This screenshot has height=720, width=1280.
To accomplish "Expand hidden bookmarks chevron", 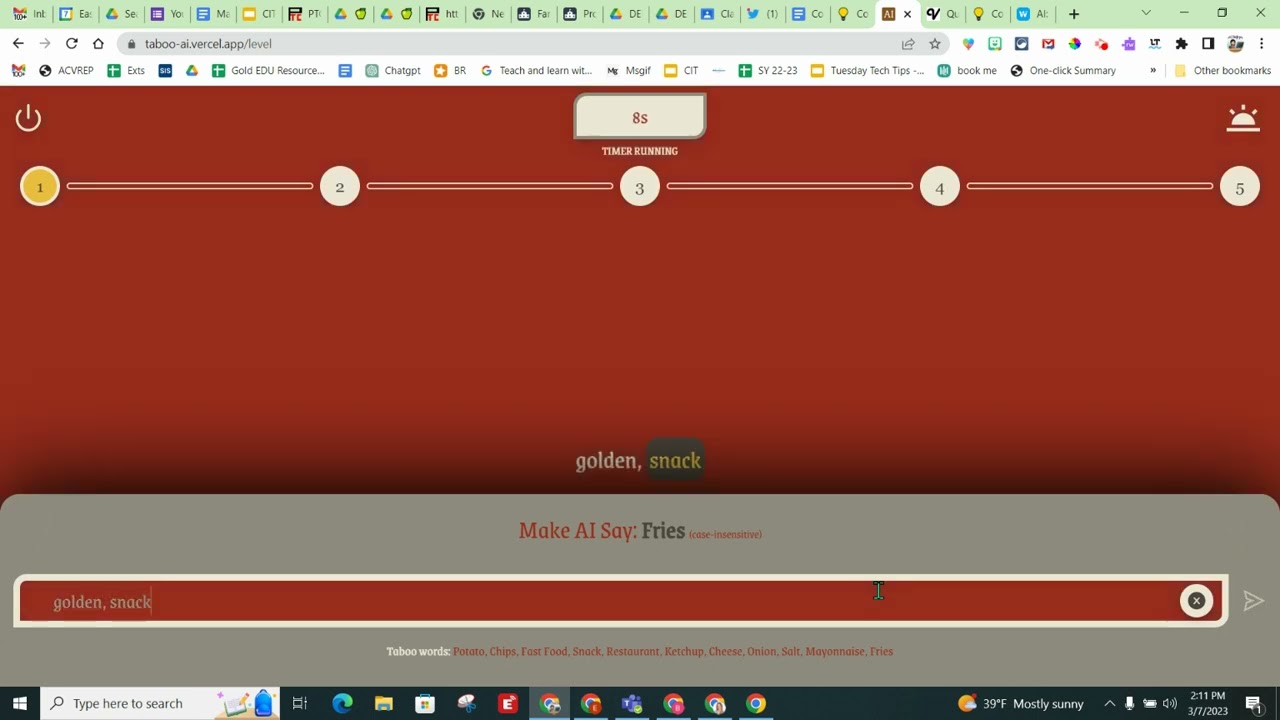I will click(1153, 71).
